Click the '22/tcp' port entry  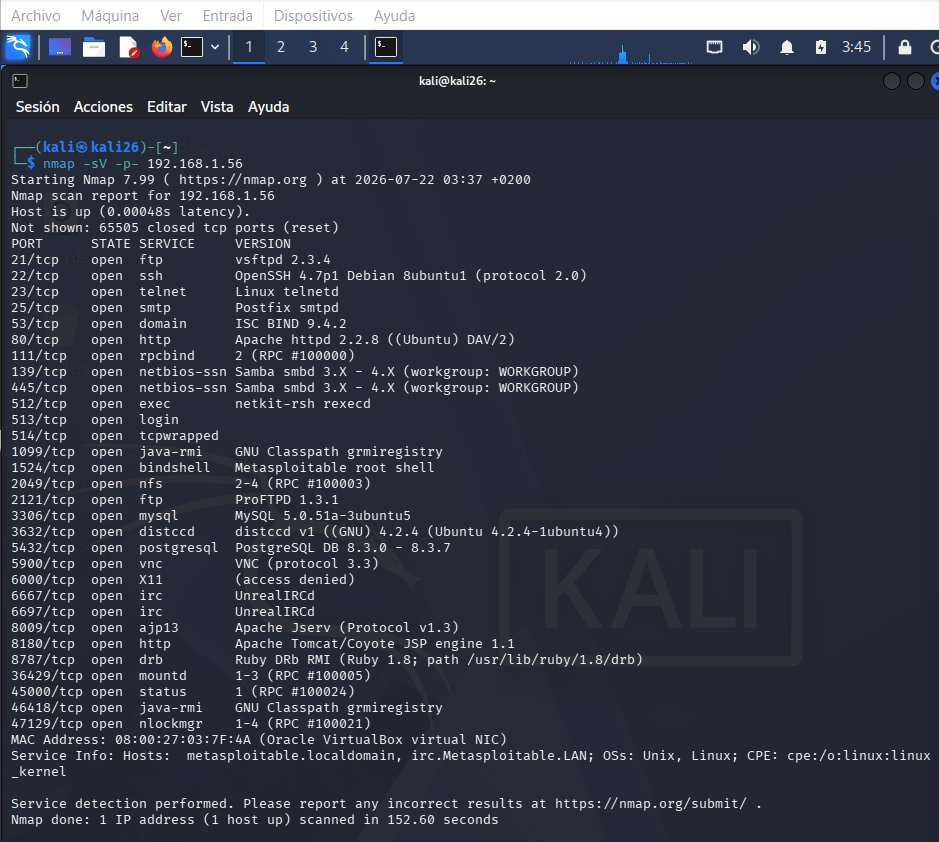tap(35, 276)
